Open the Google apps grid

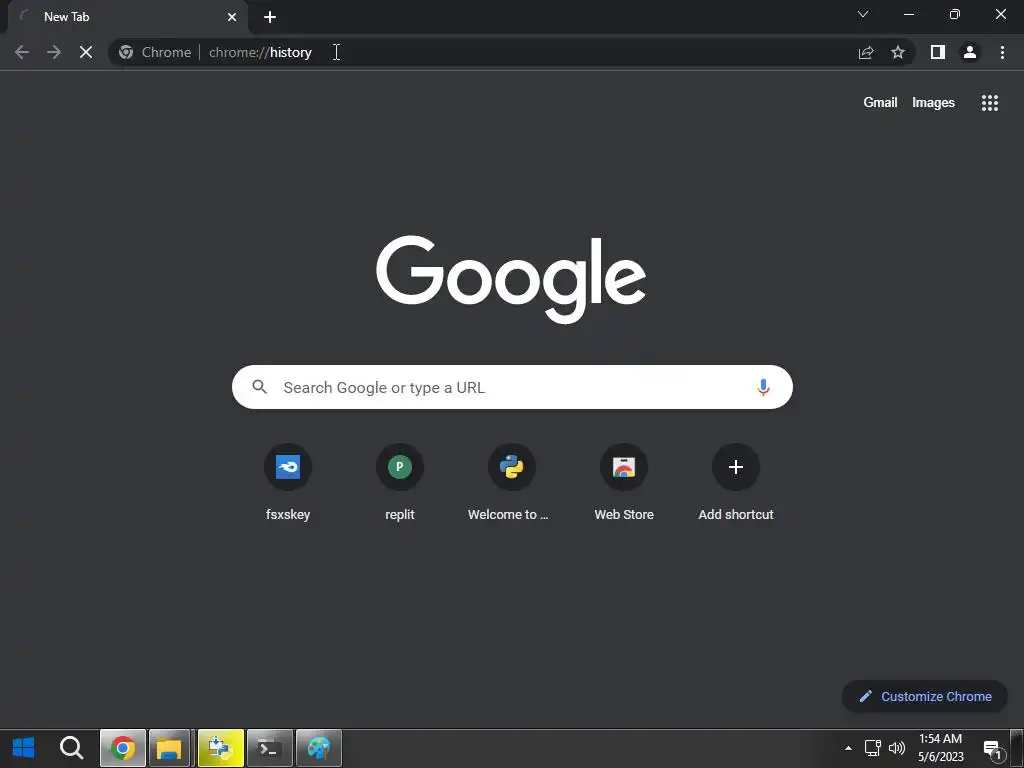[x=990, y=103]
